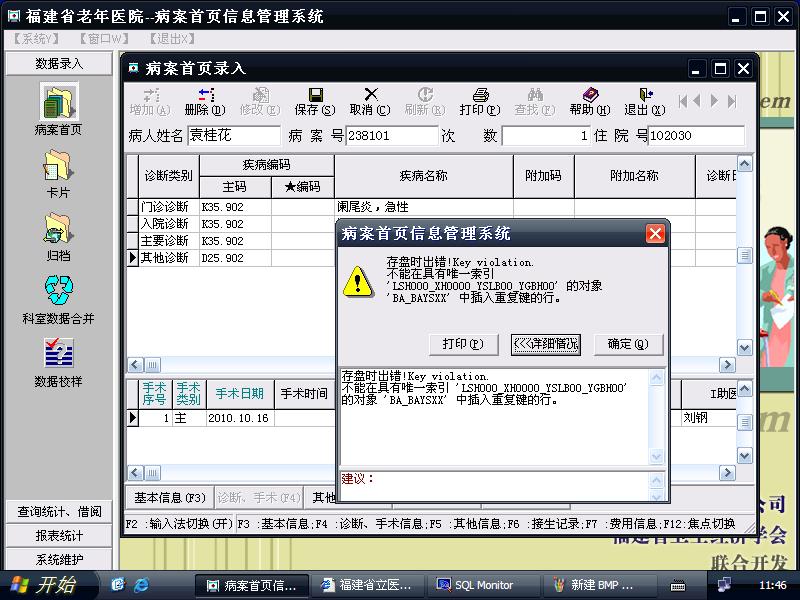The width and height of the screenshot is (800, 600).
Task: Launch Internet Explorer quick launch icon
Action: click(x=141, y=585)
